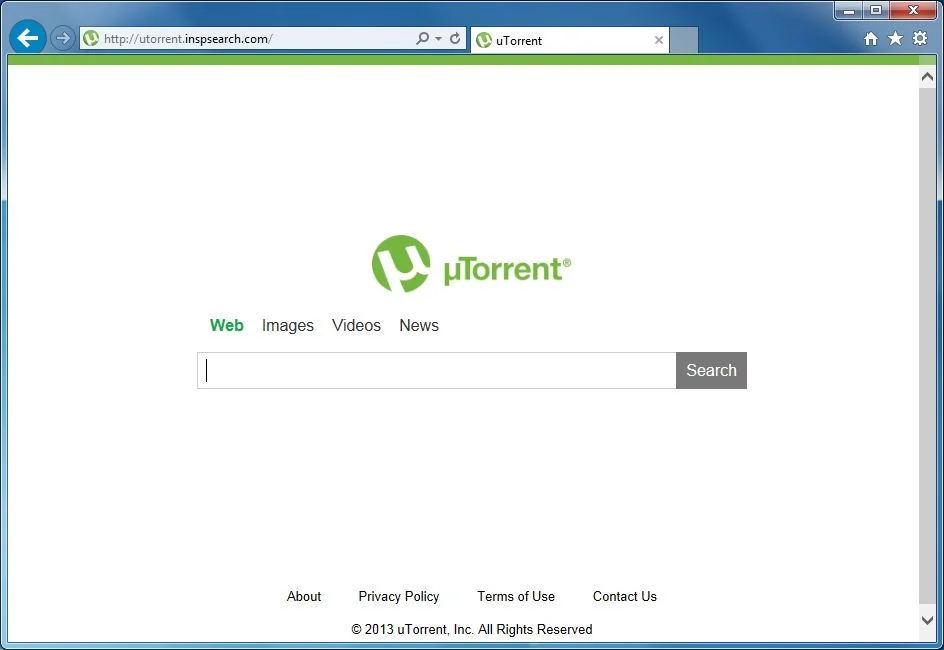Open the browser Home icon
The width and height of the screenshot is (944, 650).
click(x=871, y=39)
